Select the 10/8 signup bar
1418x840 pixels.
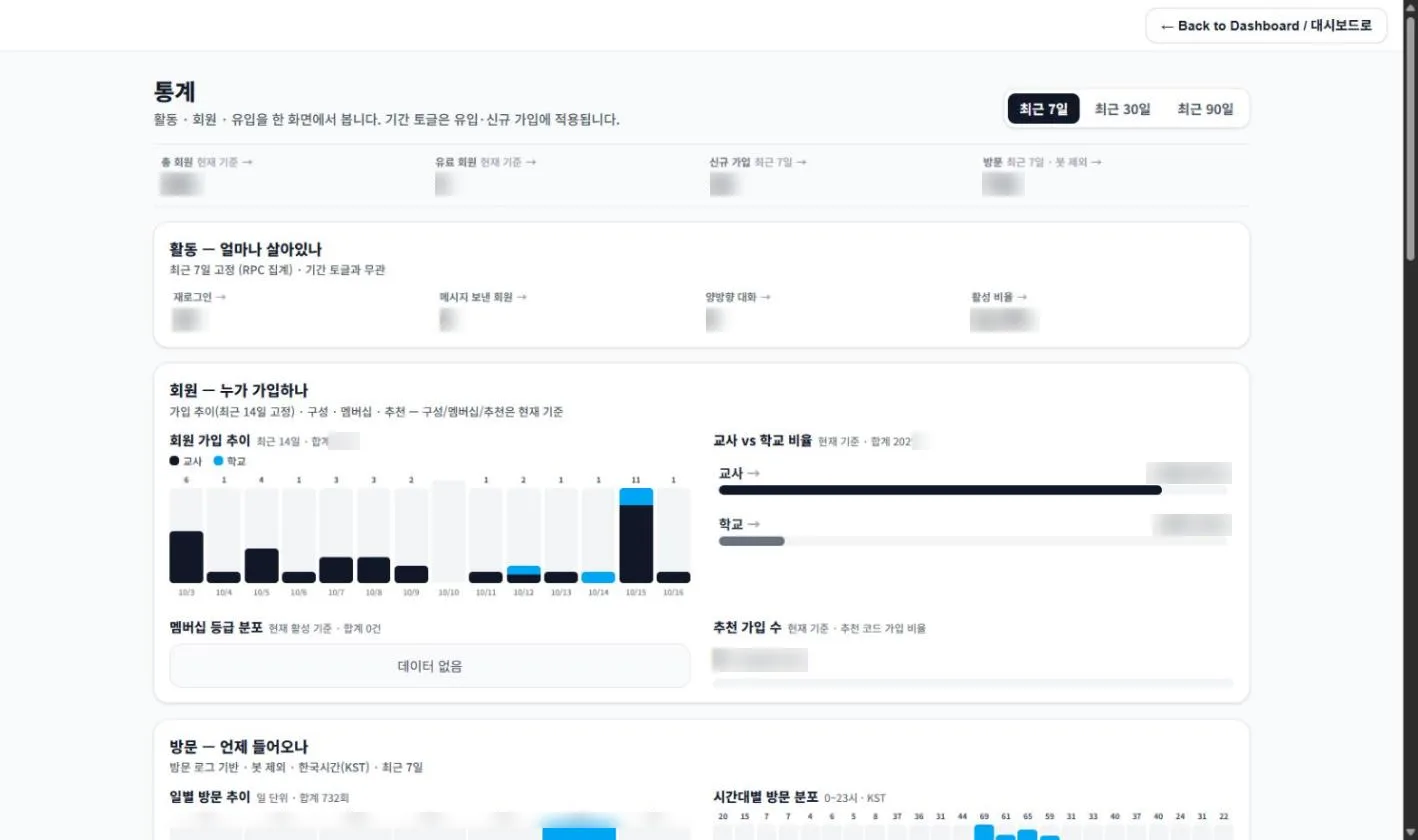374,570
